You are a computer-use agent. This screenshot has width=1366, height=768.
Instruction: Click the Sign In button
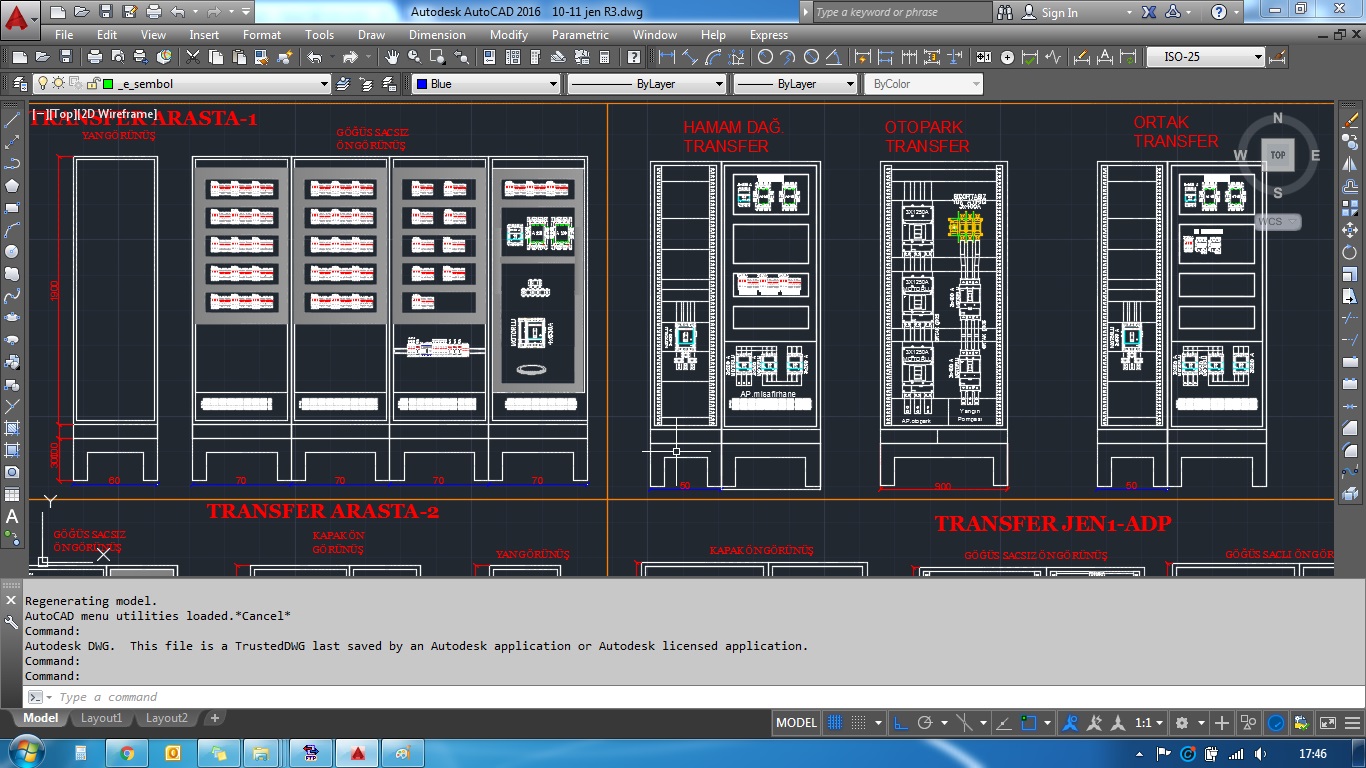(1059, 12)
